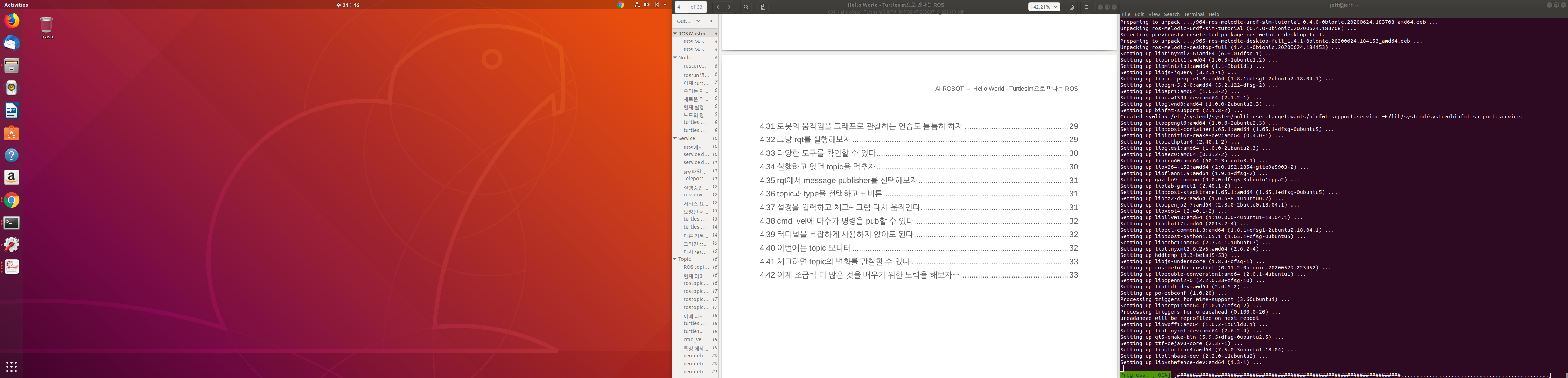This screenshot has width=1568, height=378.
Task: Open the wrench-and-gear tool icon in the dock
Action: [x=12, y=244]
